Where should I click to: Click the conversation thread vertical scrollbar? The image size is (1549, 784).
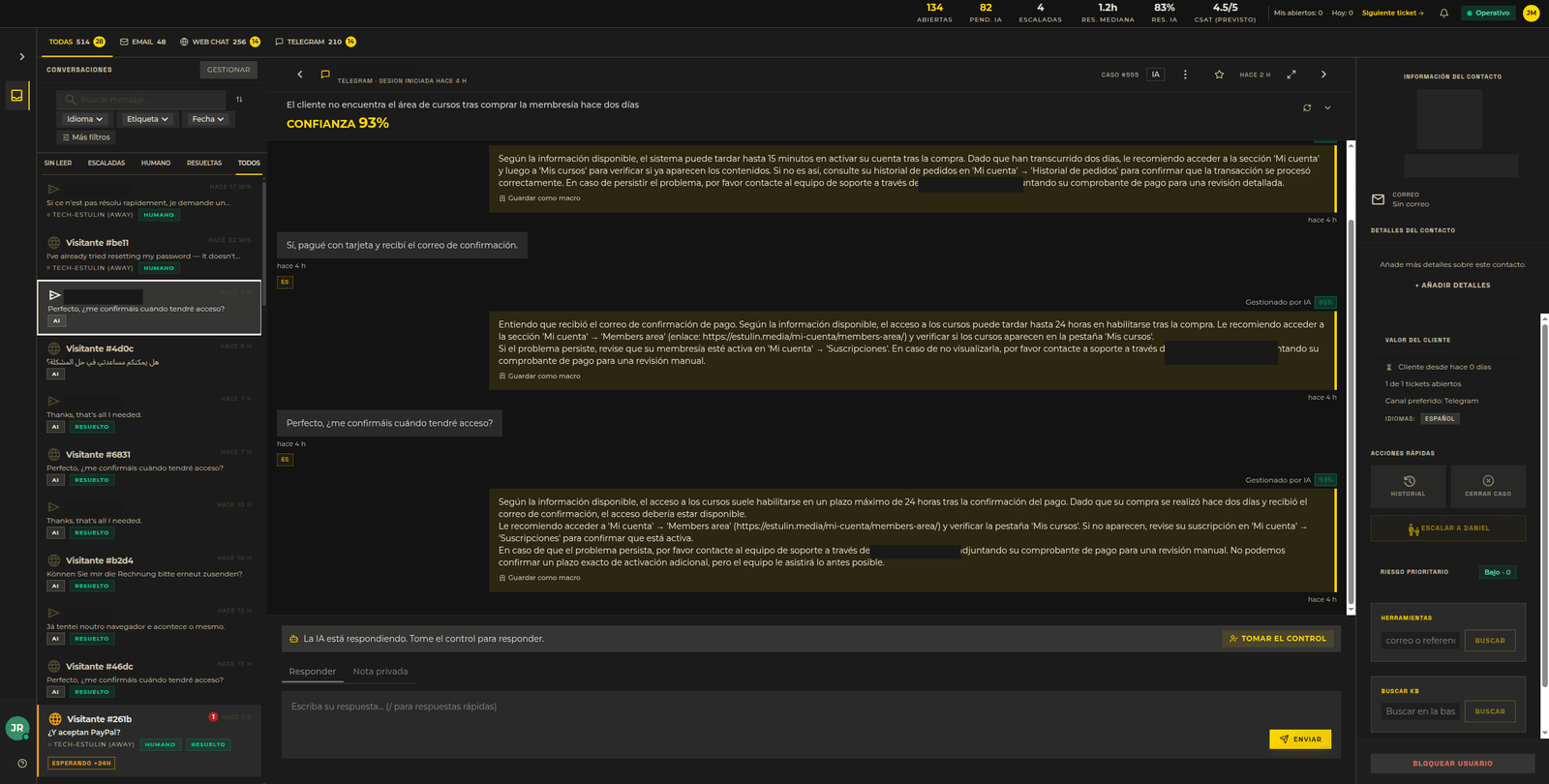coord(1351,372)
